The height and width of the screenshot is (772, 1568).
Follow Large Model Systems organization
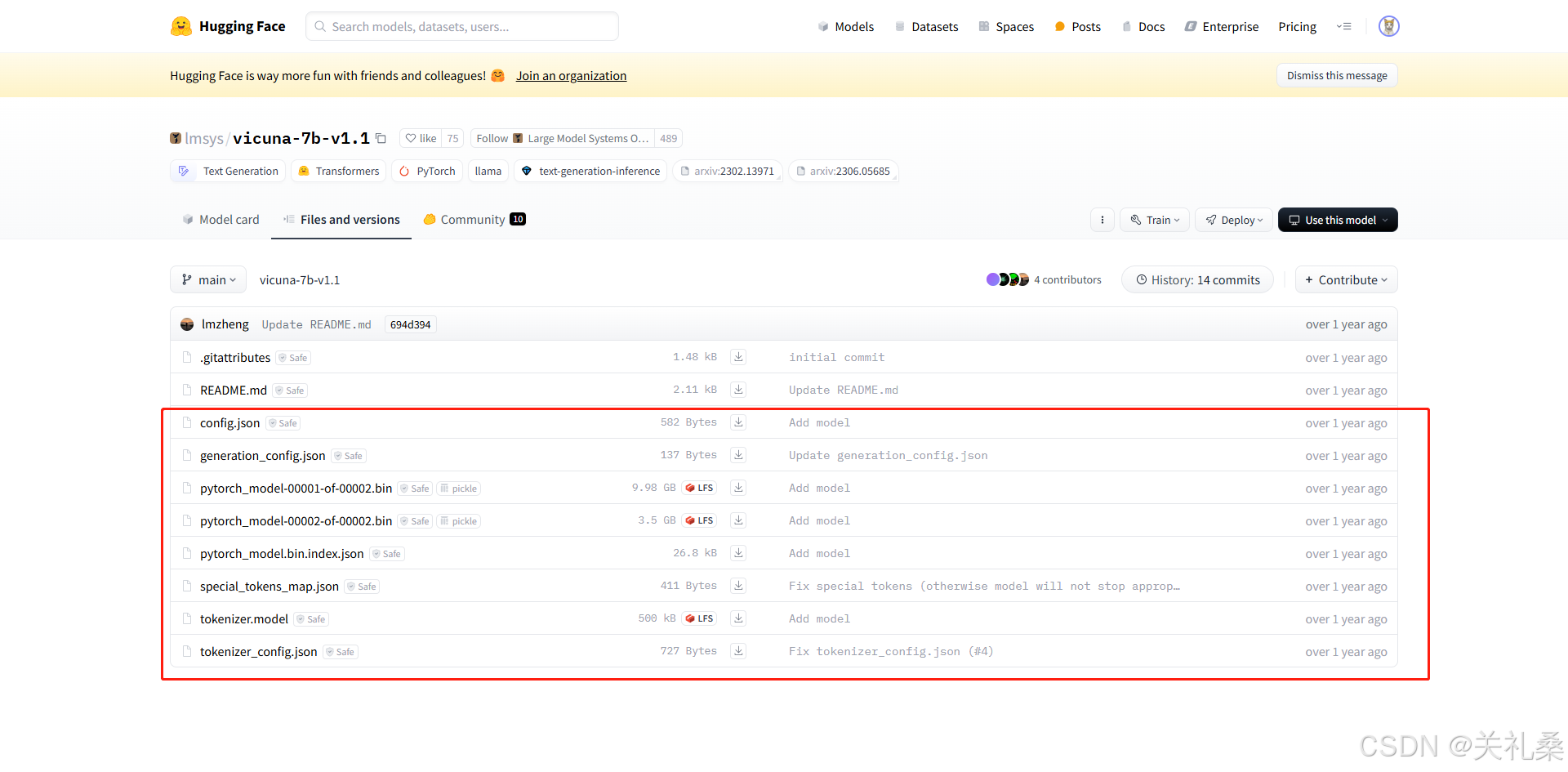563,138
